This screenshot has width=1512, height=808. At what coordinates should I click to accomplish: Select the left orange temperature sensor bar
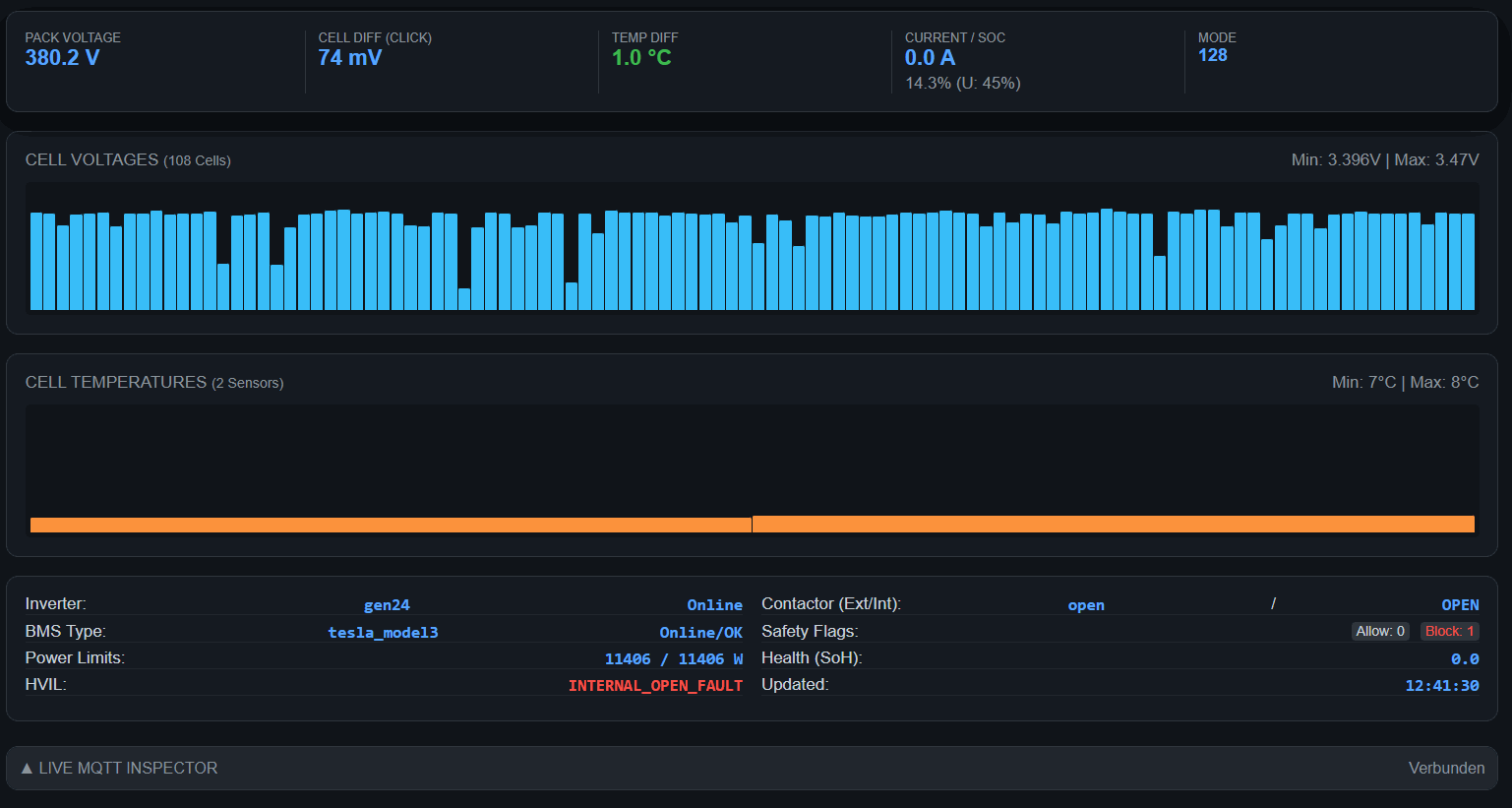click(x=391, y=525)
